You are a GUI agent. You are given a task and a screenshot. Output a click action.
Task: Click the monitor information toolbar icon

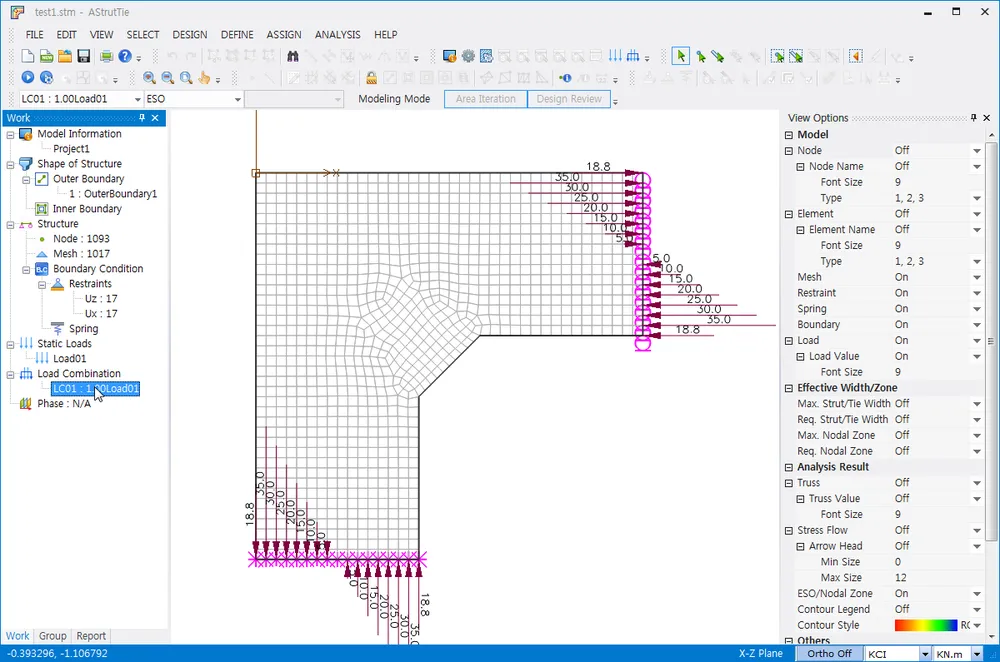point(450,57)
